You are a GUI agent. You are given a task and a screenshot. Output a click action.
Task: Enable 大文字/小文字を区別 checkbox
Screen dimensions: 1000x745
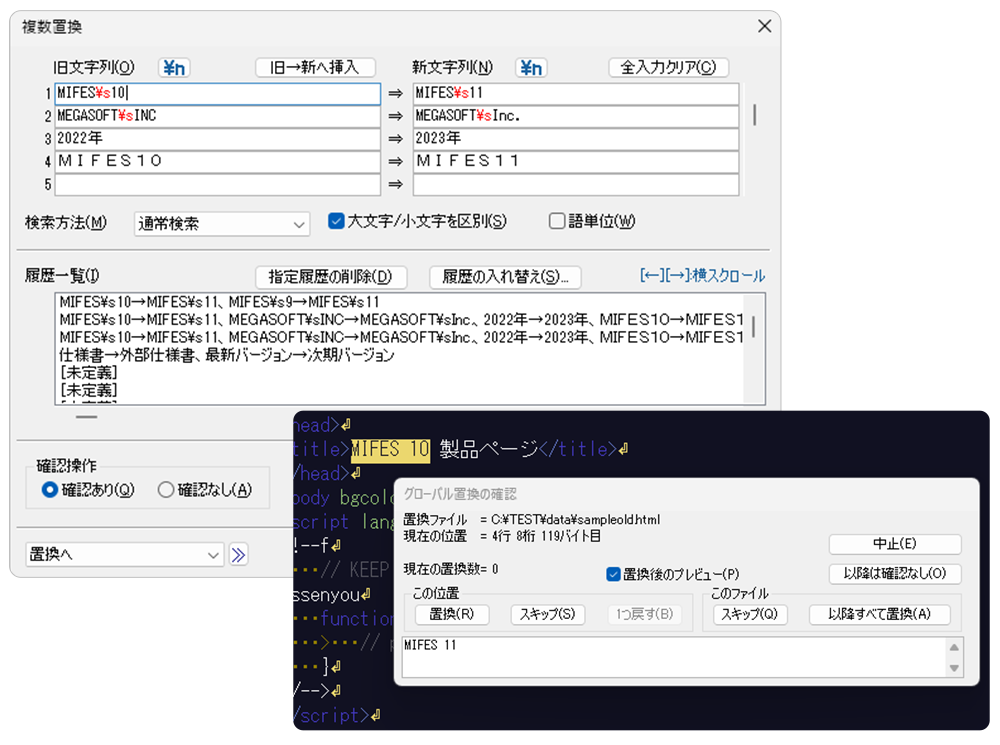pyautogui.click(x=337, y=222)
